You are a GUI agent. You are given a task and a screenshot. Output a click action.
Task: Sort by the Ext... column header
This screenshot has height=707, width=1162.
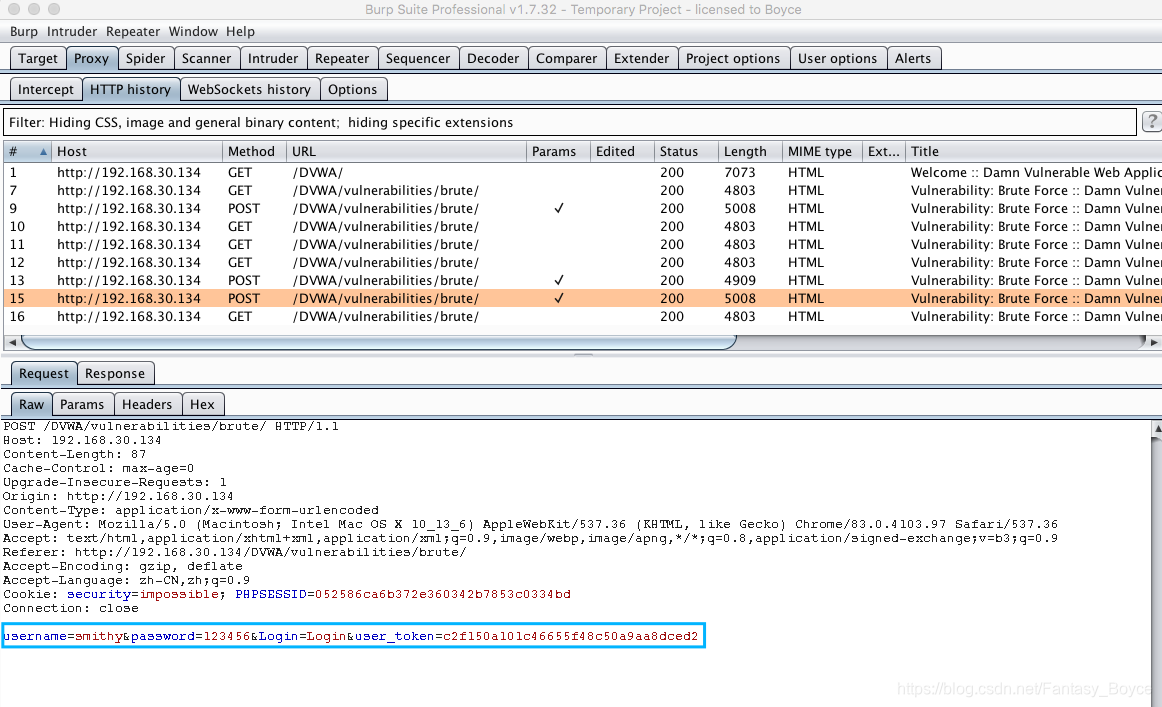tap(883, 151)
